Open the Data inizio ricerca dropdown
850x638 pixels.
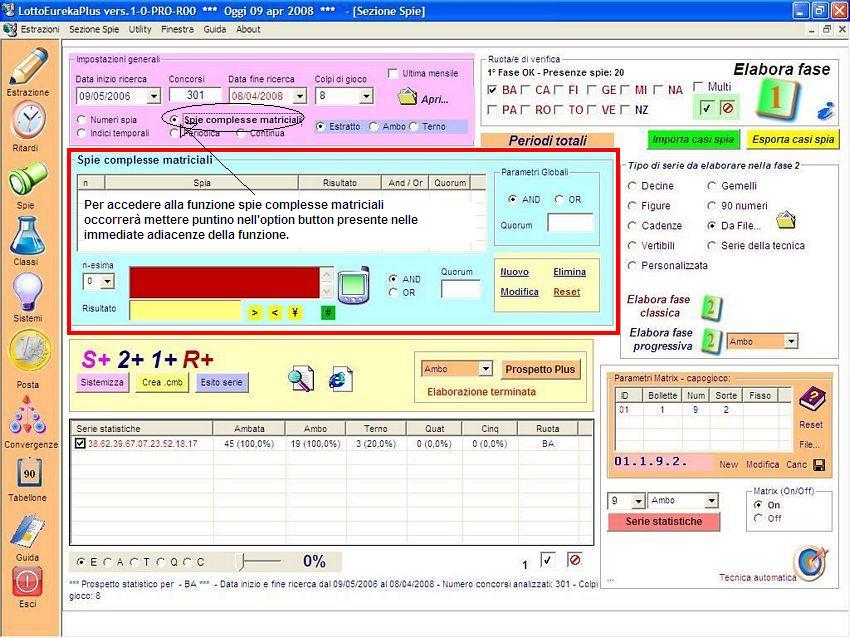154,96
